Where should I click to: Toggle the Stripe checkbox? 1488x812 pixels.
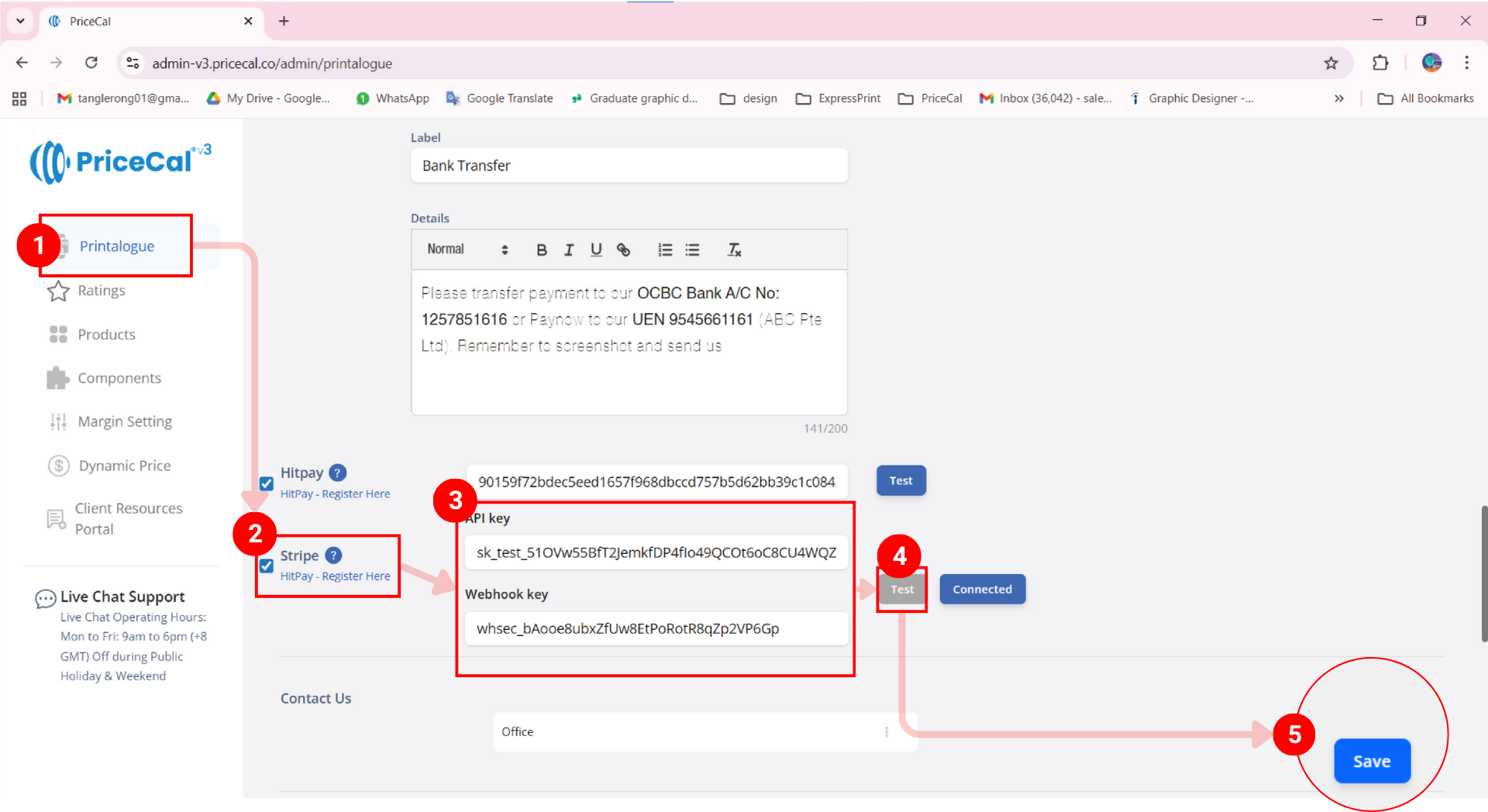coord(267,566)
